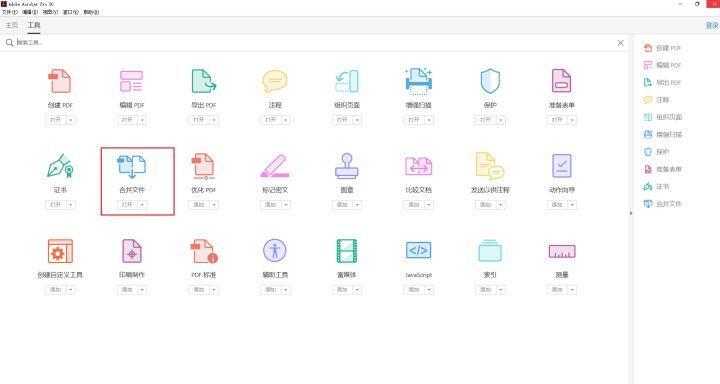The width and height of the screenshot is (720, 384).
Task: Select the 准备表单 form icon in the grid
Action: tap(562, 81)
